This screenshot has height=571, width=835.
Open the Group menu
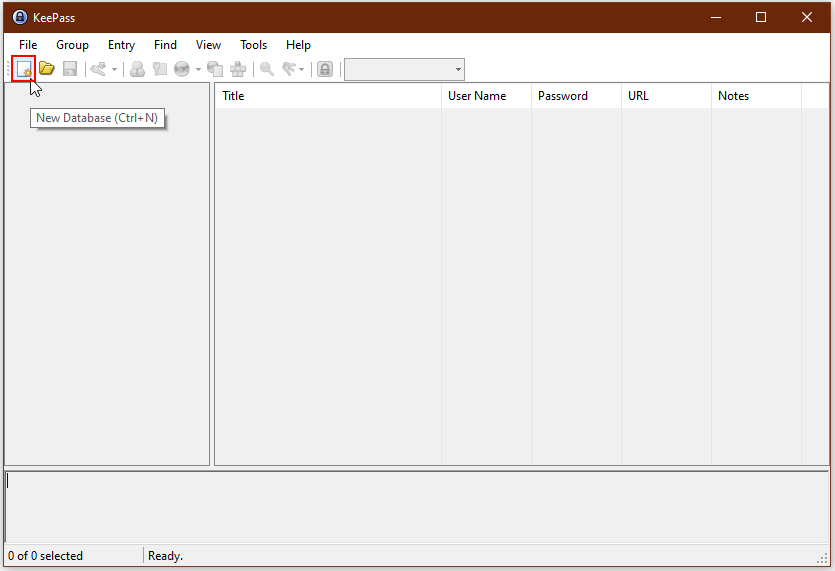pos(72,45)
